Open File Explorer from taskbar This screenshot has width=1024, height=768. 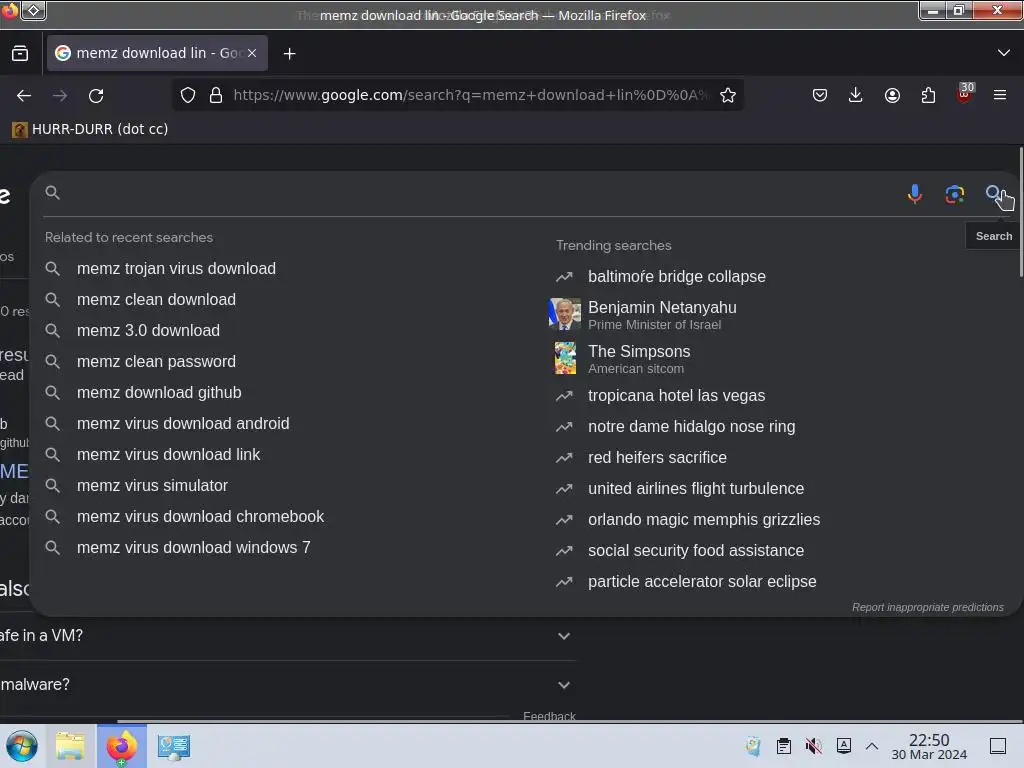click(x=70, y=746)
